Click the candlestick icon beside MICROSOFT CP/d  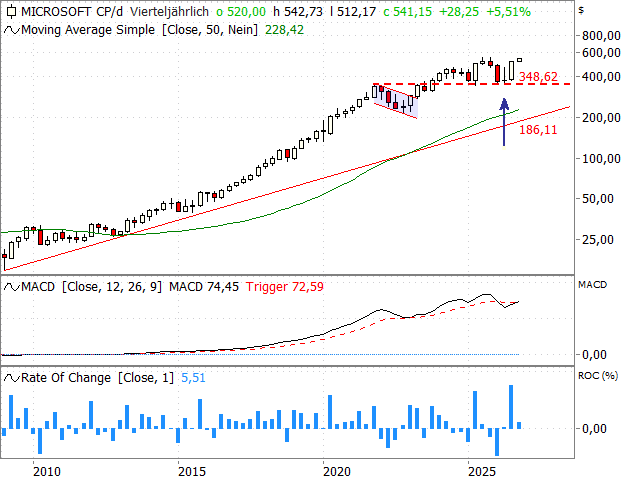point(12,11)
